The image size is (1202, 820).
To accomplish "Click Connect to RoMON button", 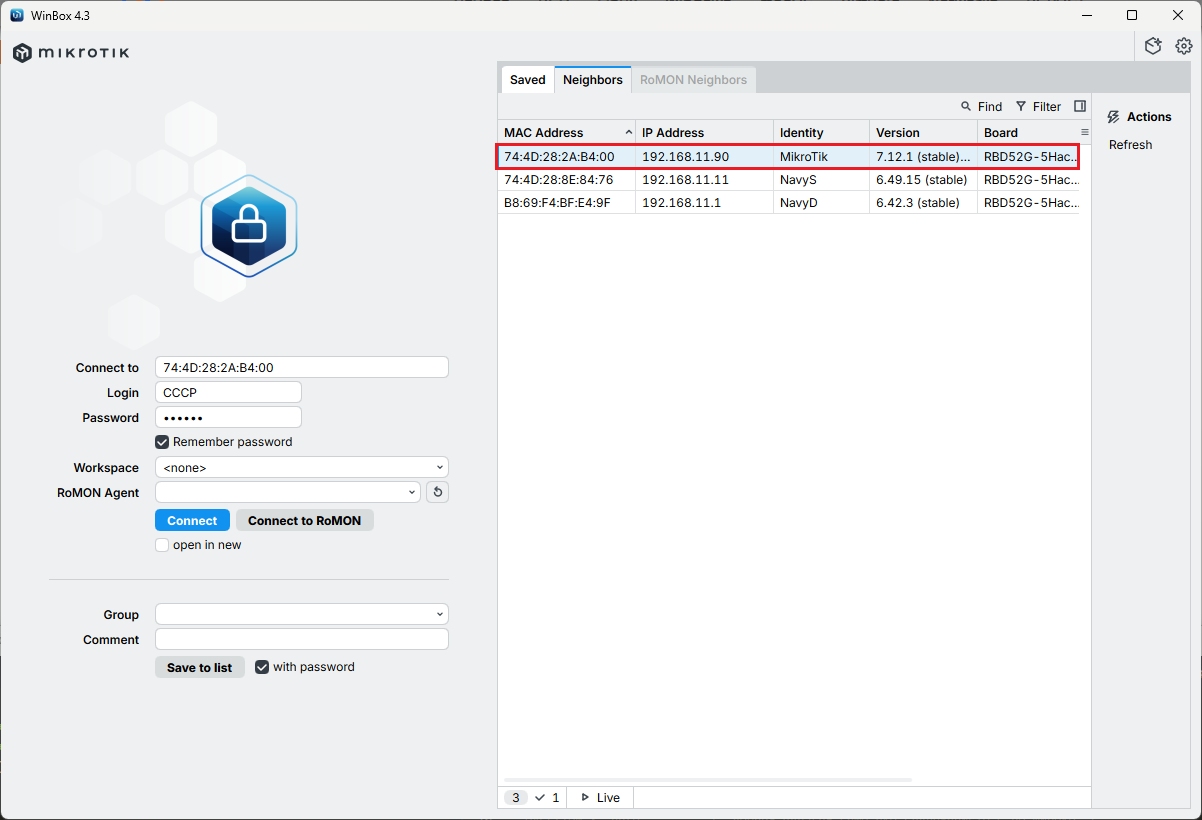I will pos(305,520).
